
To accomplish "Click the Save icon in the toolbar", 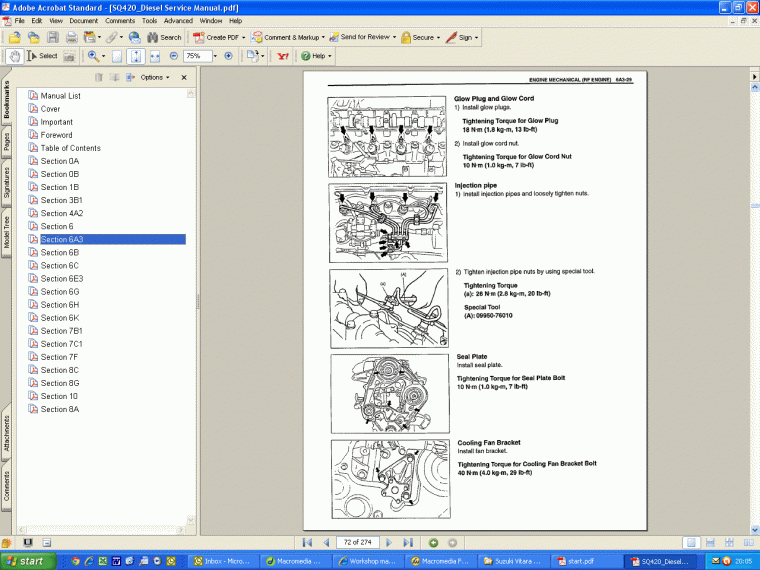I will (53, 37).
